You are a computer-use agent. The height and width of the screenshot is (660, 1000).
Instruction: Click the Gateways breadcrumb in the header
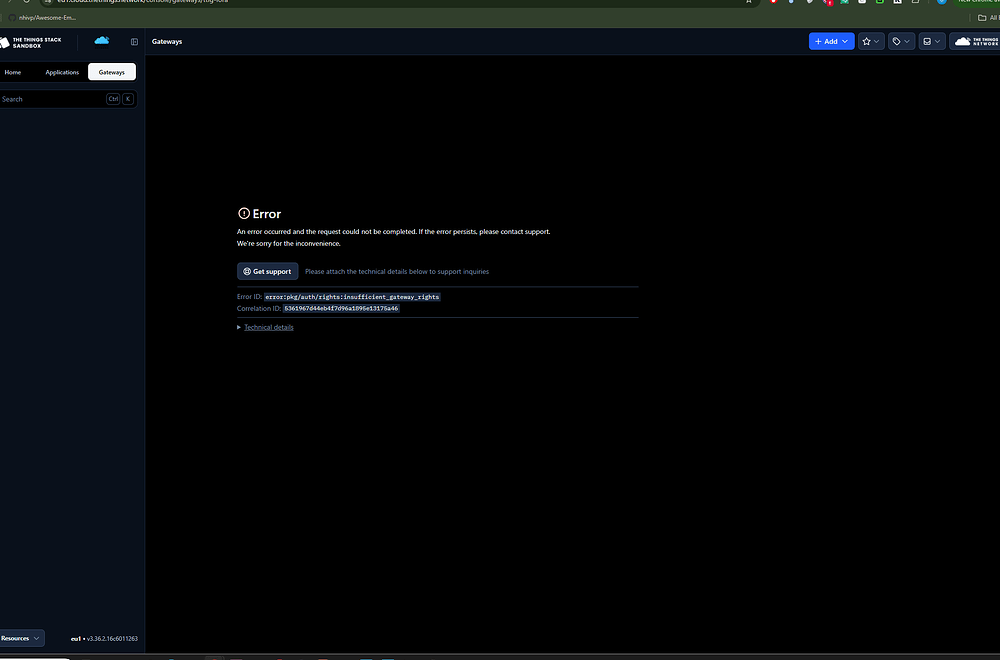coord(167,41)
